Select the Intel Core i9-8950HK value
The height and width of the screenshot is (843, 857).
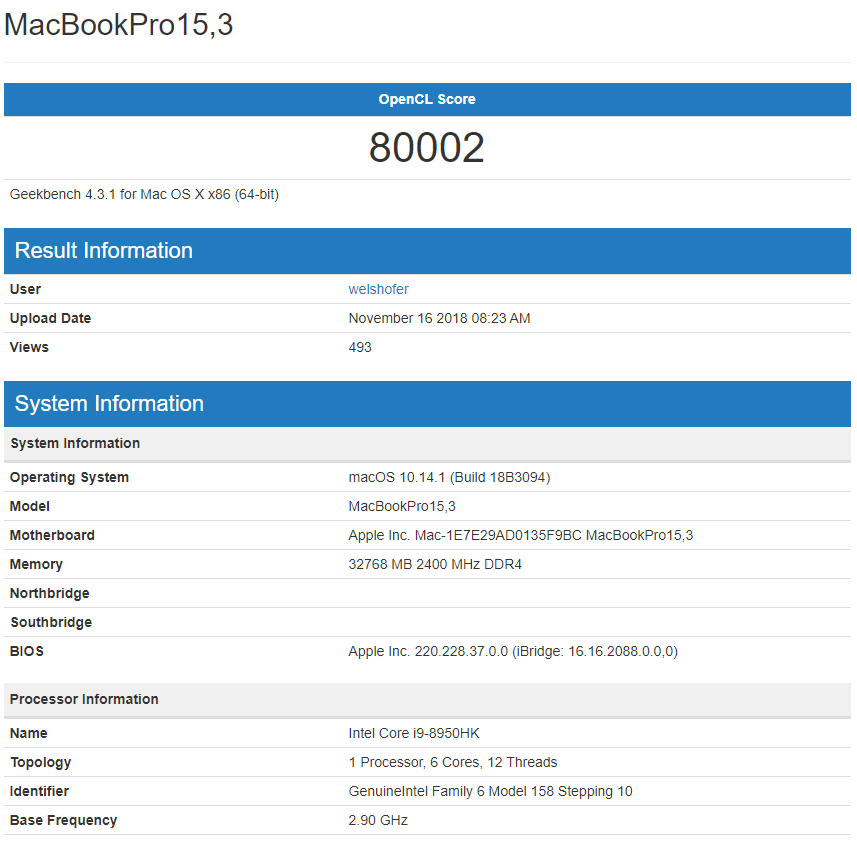(414, 733)
